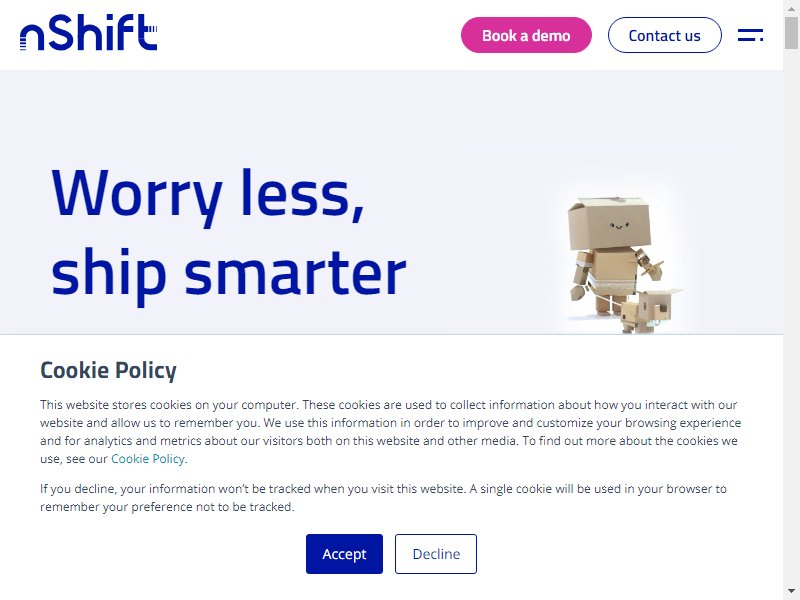Click the cardboard robot's box head

(609, 222)
